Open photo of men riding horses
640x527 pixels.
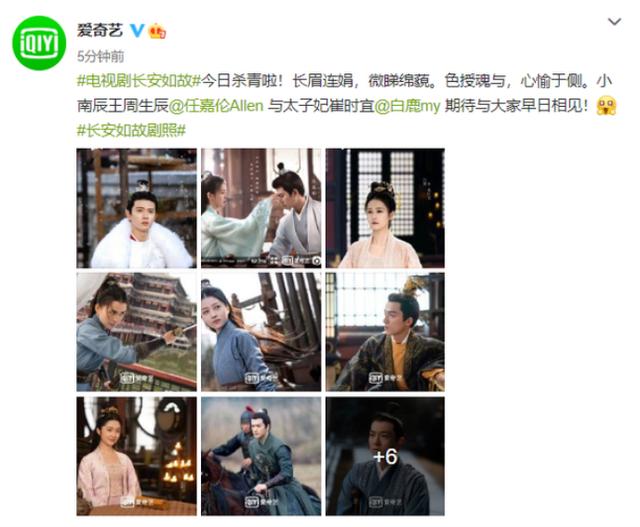[x=261, y=456]
